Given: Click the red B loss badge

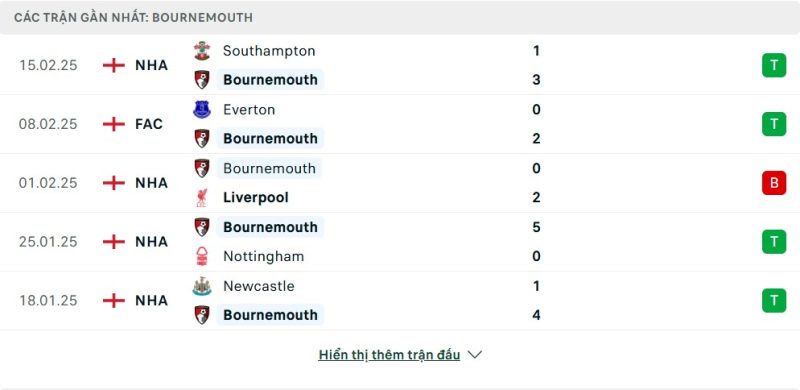Looking at the screenshot, I should click(x=774, y=183).
